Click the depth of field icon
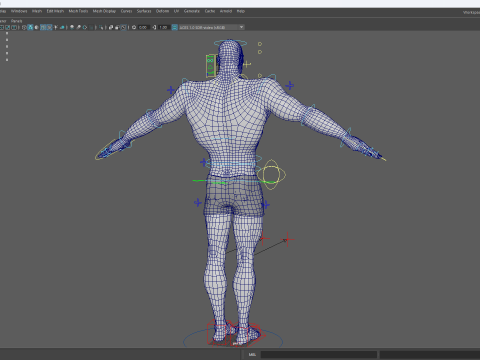The height and width of the screenshot is (360, 480). point(91,27)
